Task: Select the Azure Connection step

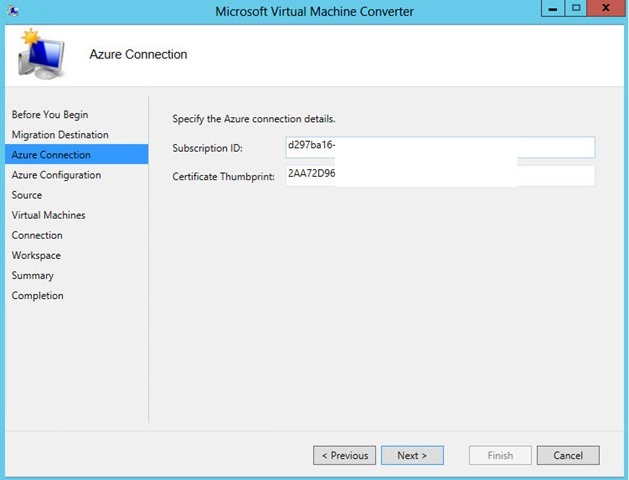Action: (77, 154)
